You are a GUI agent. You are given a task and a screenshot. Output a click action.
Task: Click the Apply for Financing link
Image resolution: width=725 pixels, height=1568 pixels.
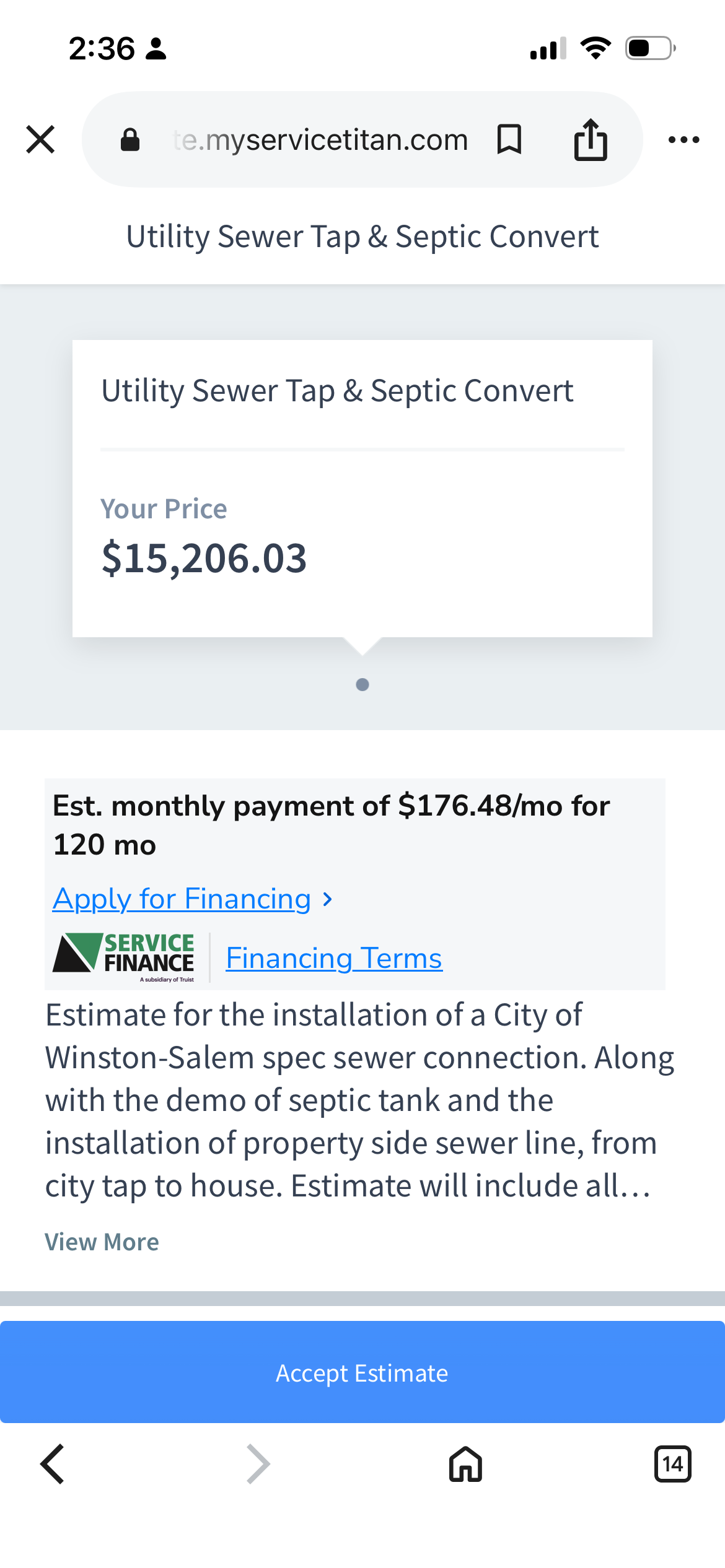pyautogui.click(x=182, y=899)
